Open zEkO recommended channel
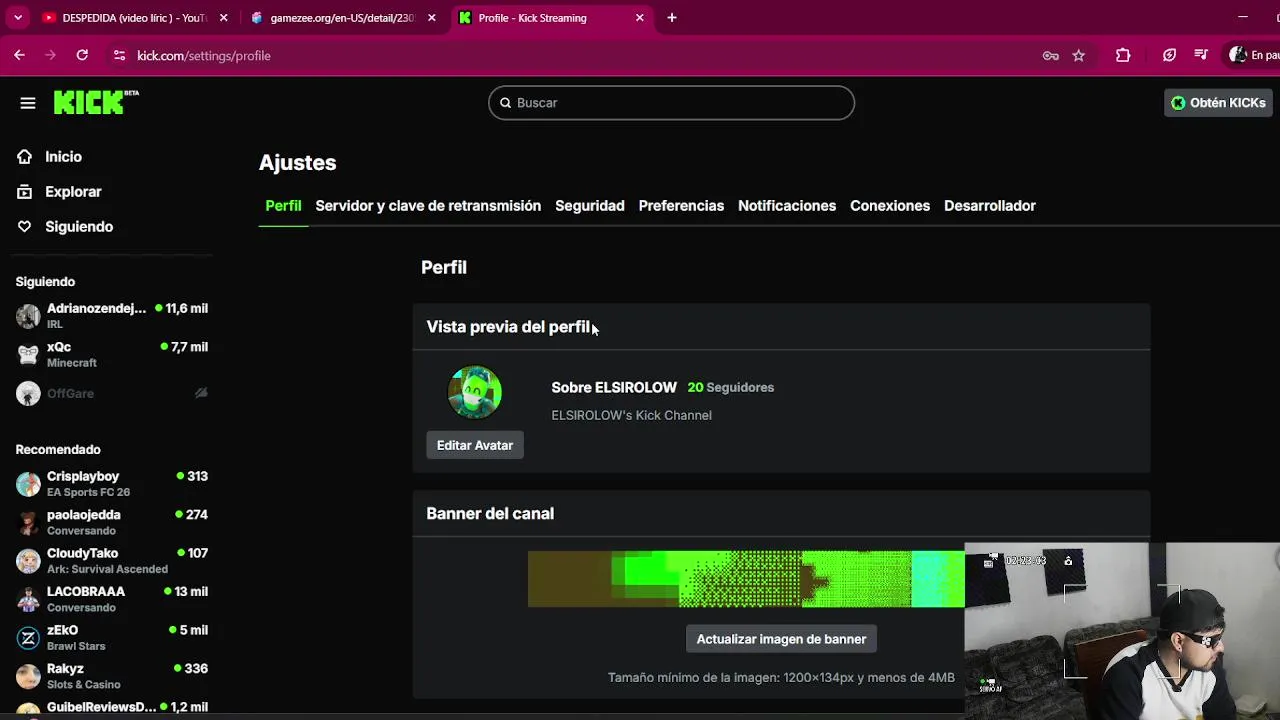The width and height of the screenshot is (1280, 720). pyautogui.click(x=112, y=637)
